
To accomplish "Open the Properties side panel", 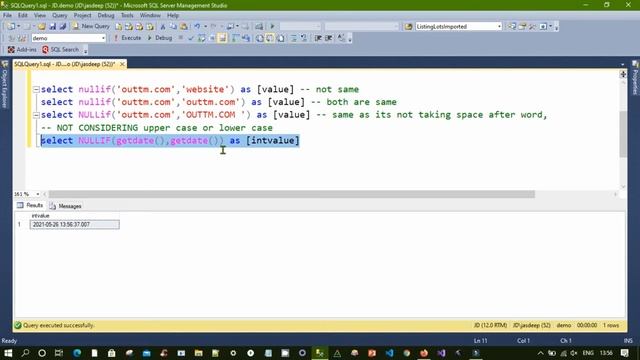I will coord(635,78).
